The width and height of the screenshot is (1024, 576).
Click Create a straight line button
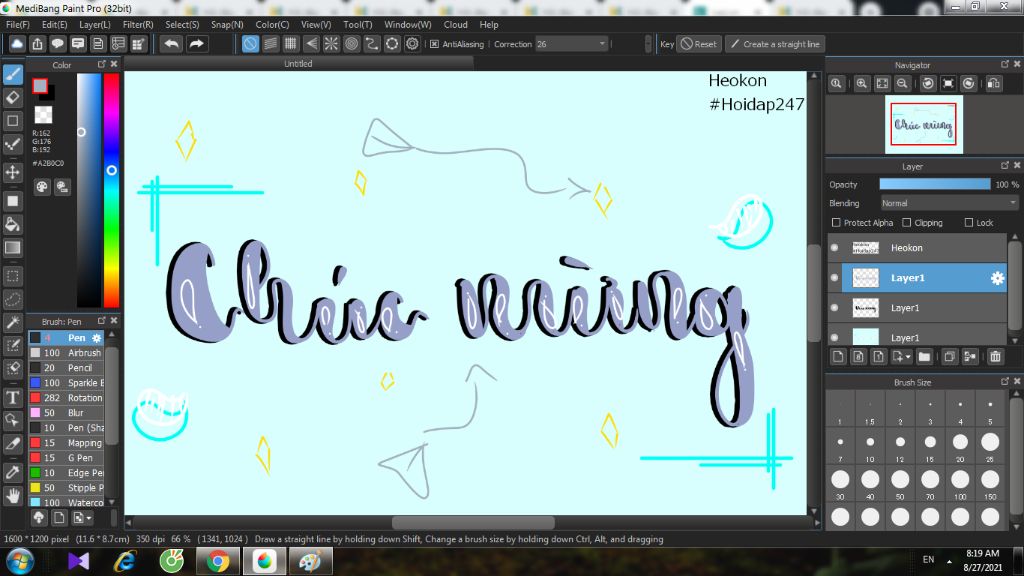click(x=775, y=44)
